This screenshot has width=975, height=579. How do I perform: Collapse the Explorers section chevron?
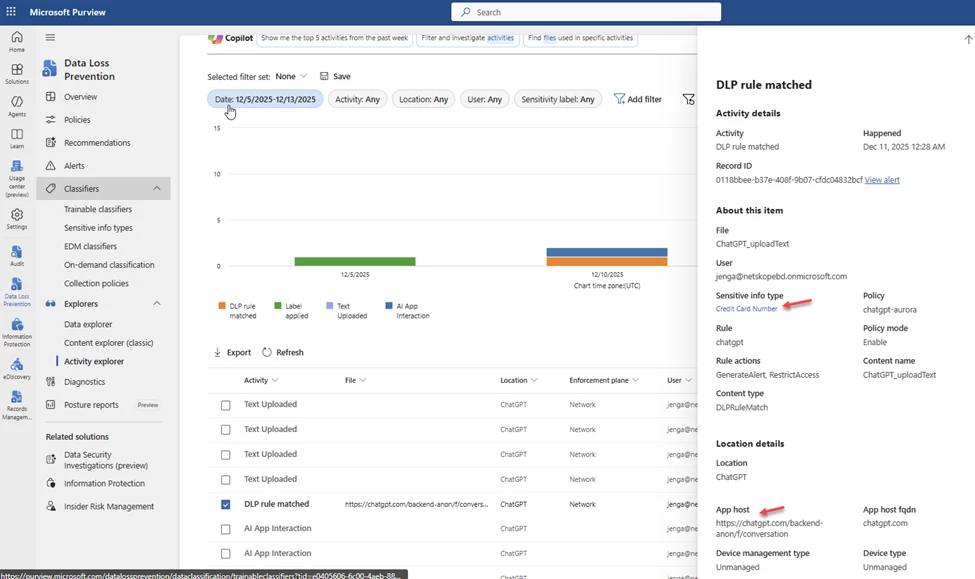(157, 303)
